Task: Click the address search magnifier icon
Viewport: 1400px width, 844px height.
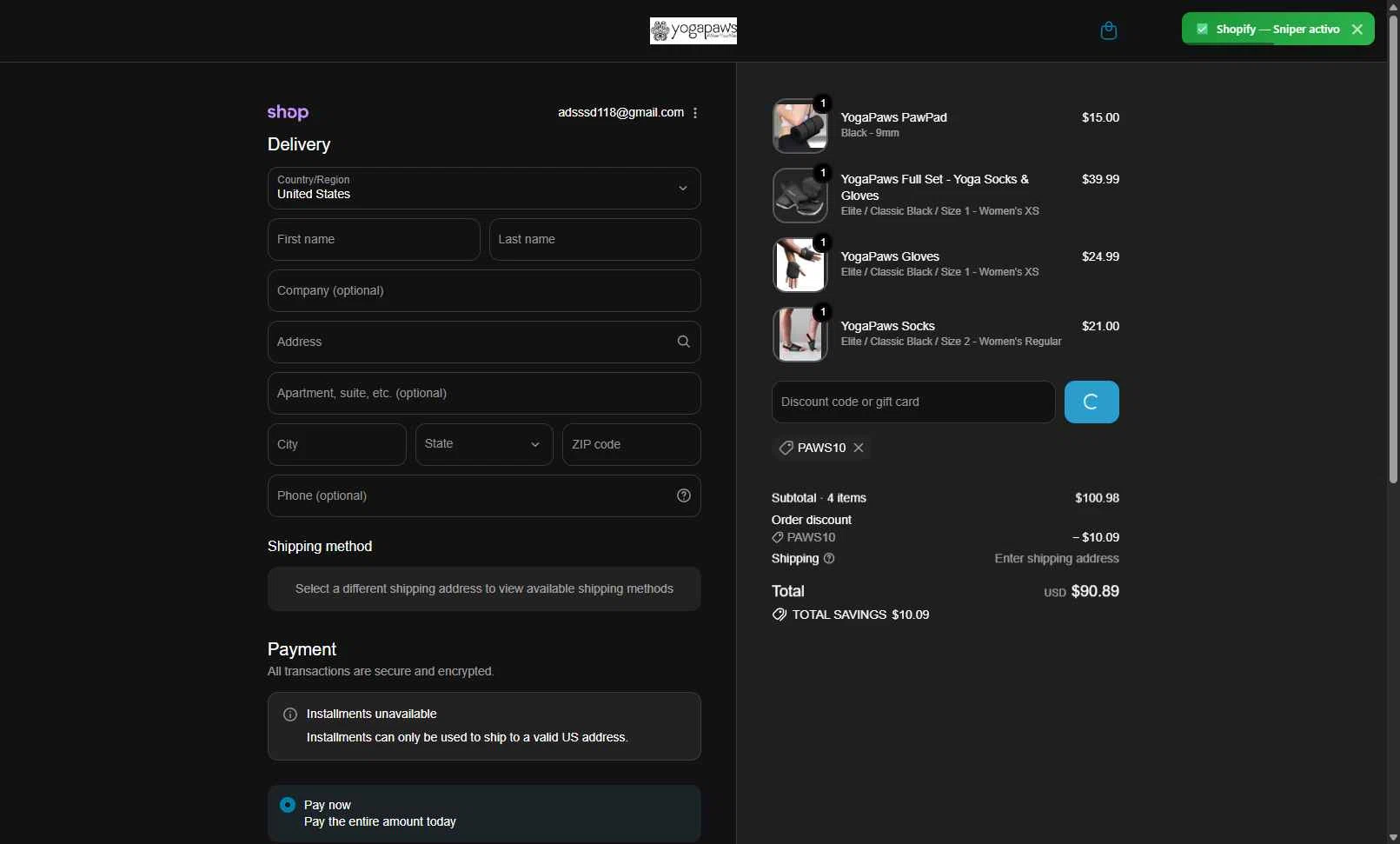Action: click(x=684, y=342)
